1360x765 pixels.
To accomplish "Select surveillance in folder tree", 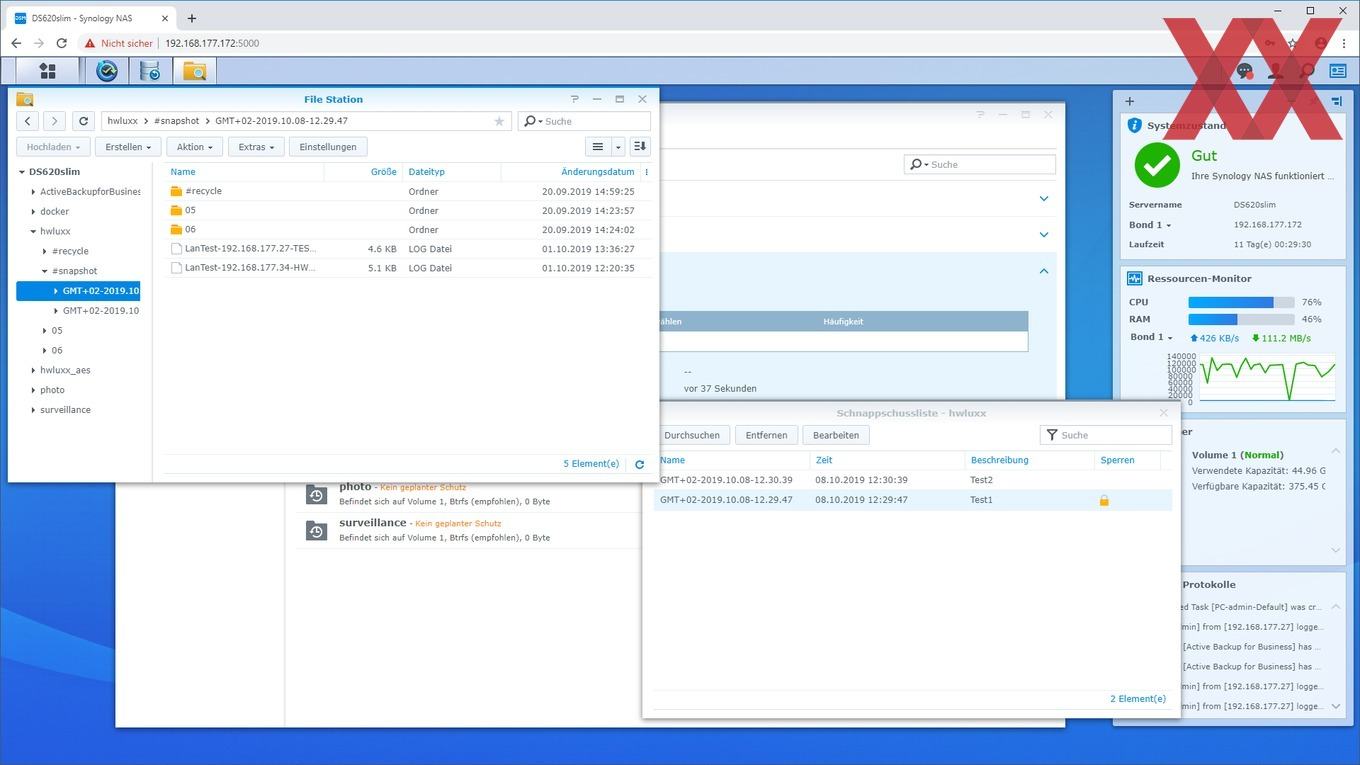I will (x=65, y=410).
